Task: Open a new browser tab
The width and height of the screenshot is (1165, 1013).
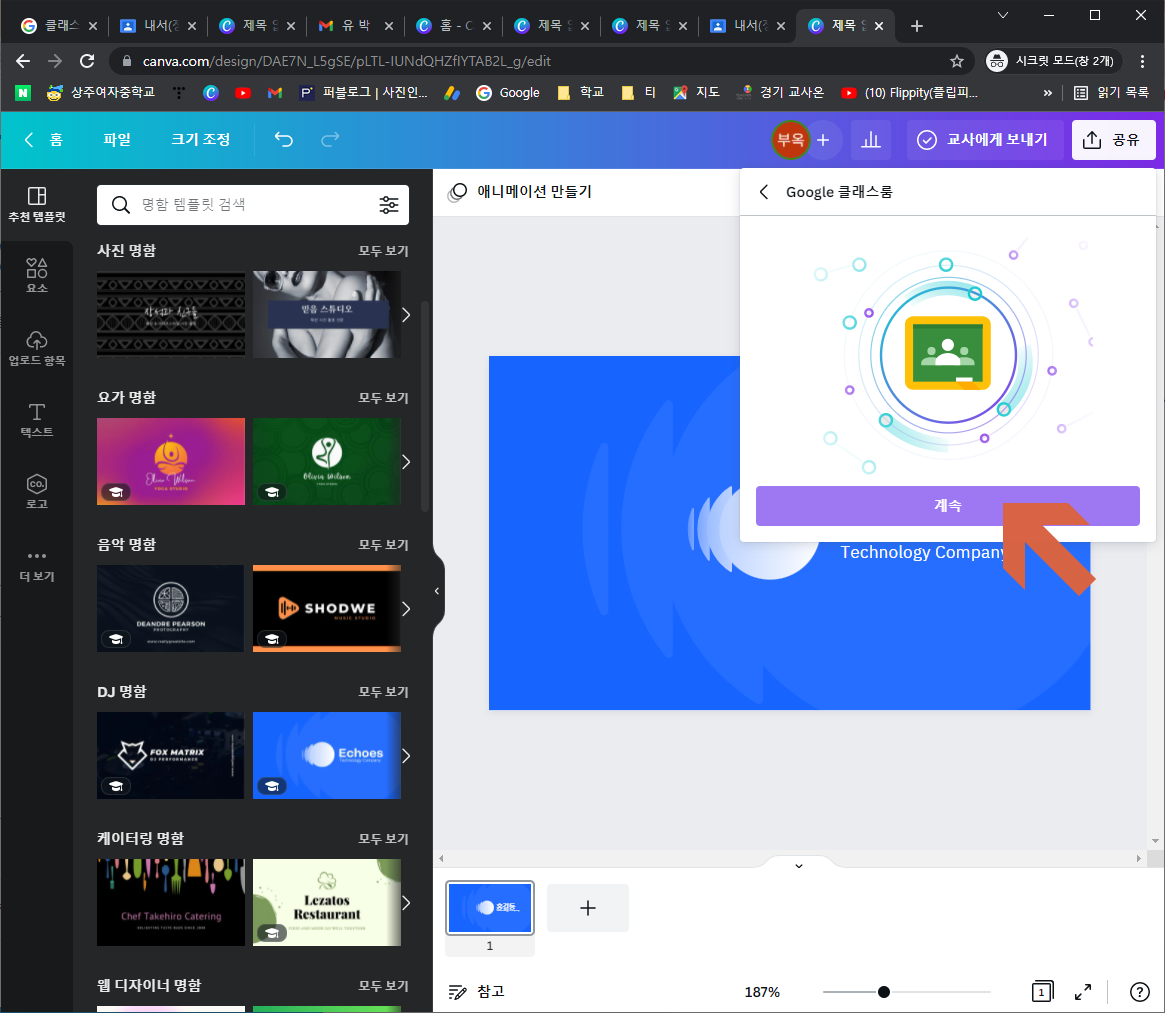Action: pyautogui.click(x=917, y=26)
